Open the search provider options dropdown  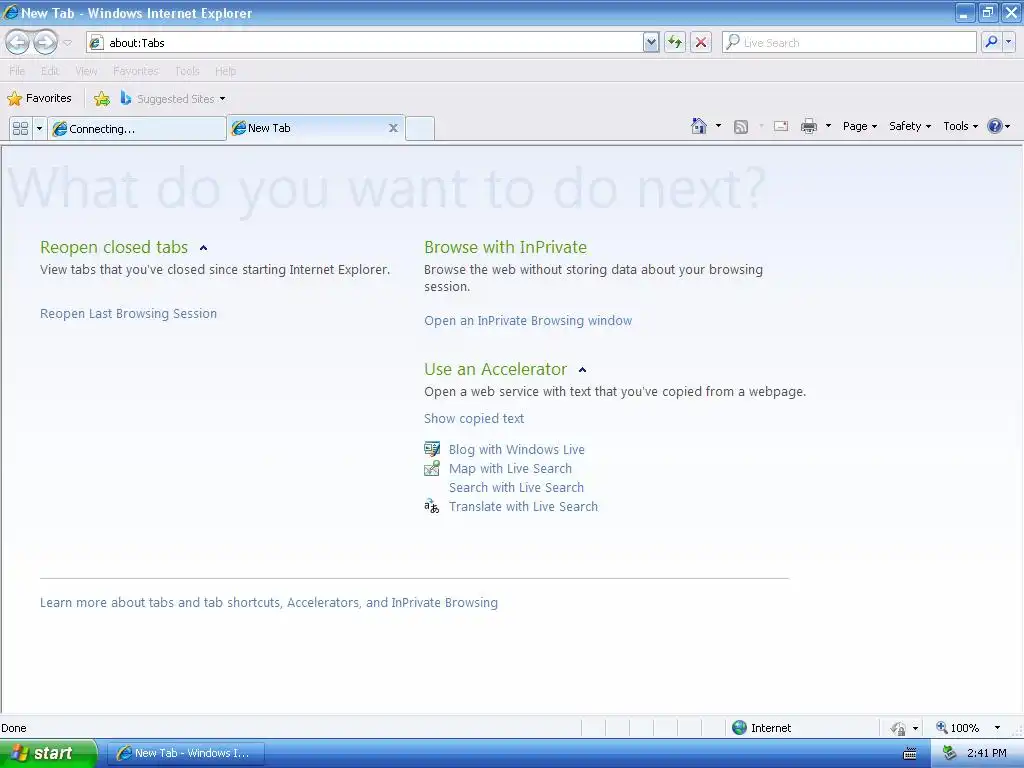tap(1009, 42)
